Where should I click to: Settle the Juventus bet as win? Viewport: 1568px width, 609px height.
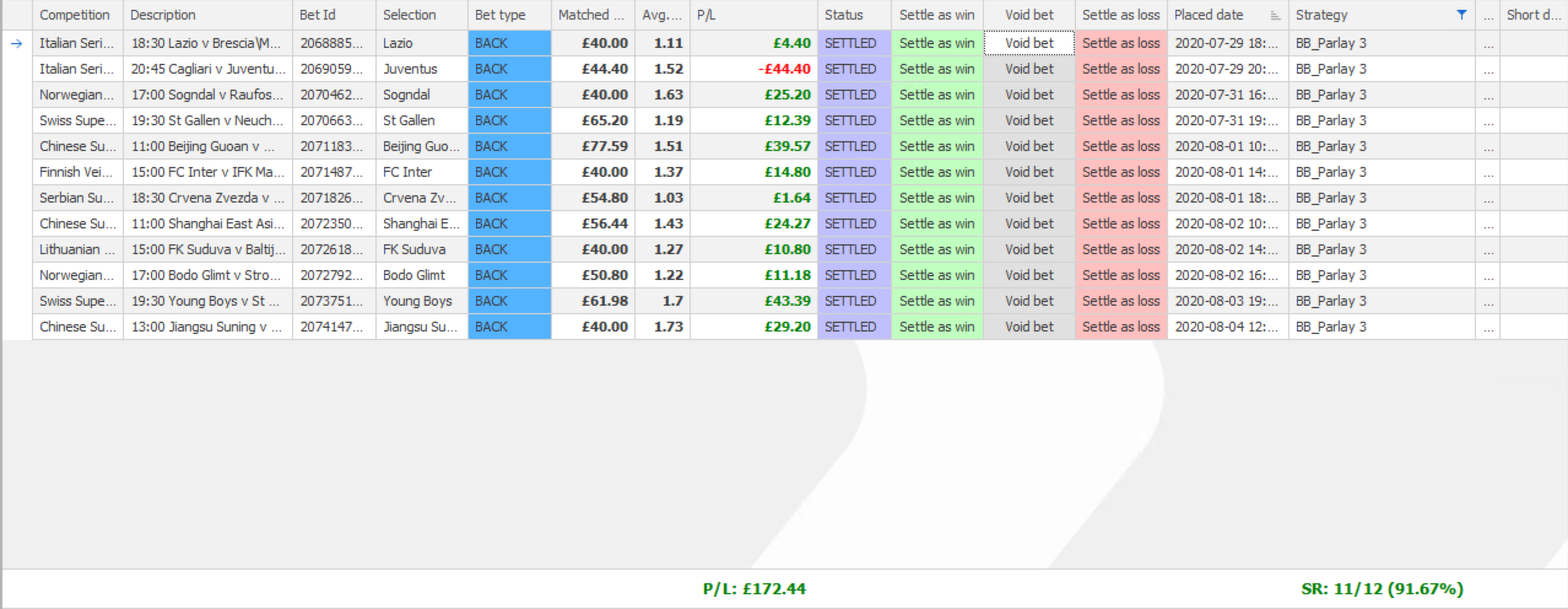(x=937, y=69)
